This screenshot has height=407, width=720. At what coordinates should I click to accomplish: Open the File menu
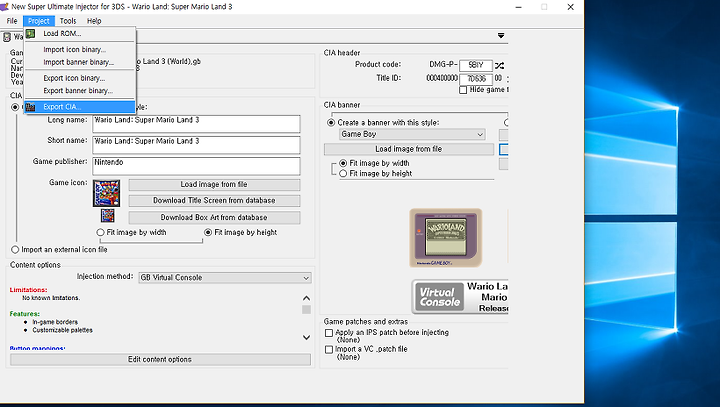pyautogui.click(x=12, y=21)
